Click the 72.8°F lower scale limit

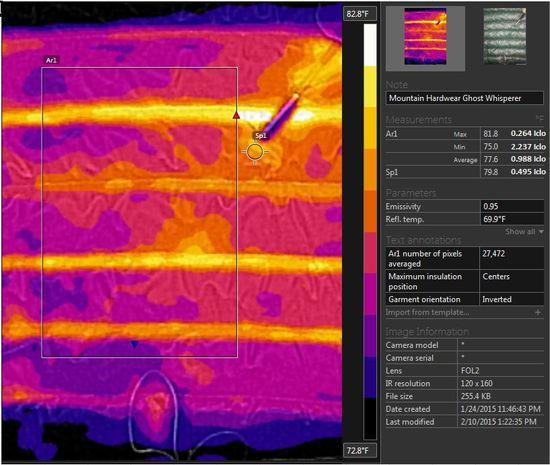click(x=358, y=450)
